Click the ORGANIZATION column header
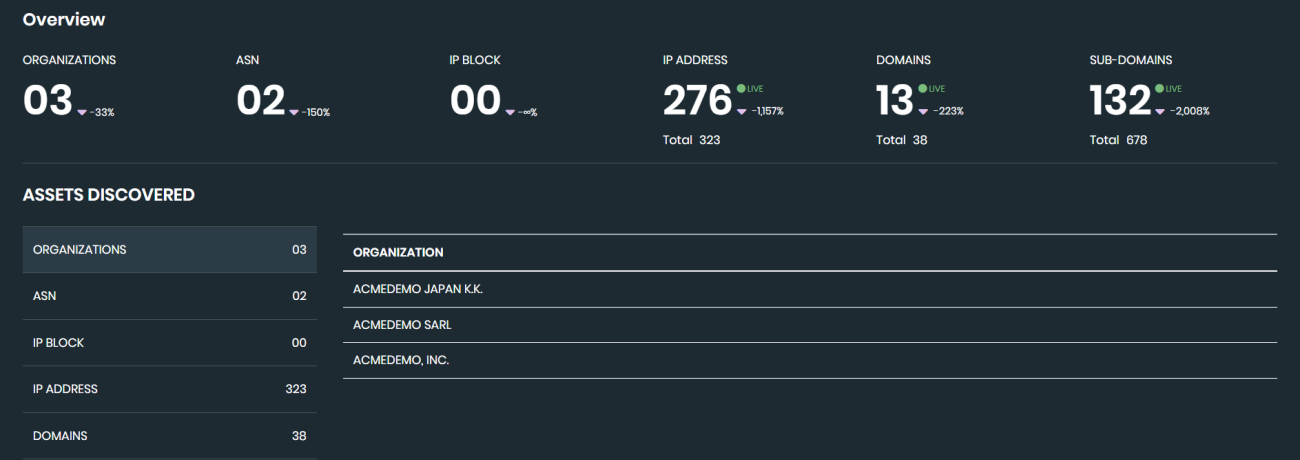 click(x=398, y=252)
